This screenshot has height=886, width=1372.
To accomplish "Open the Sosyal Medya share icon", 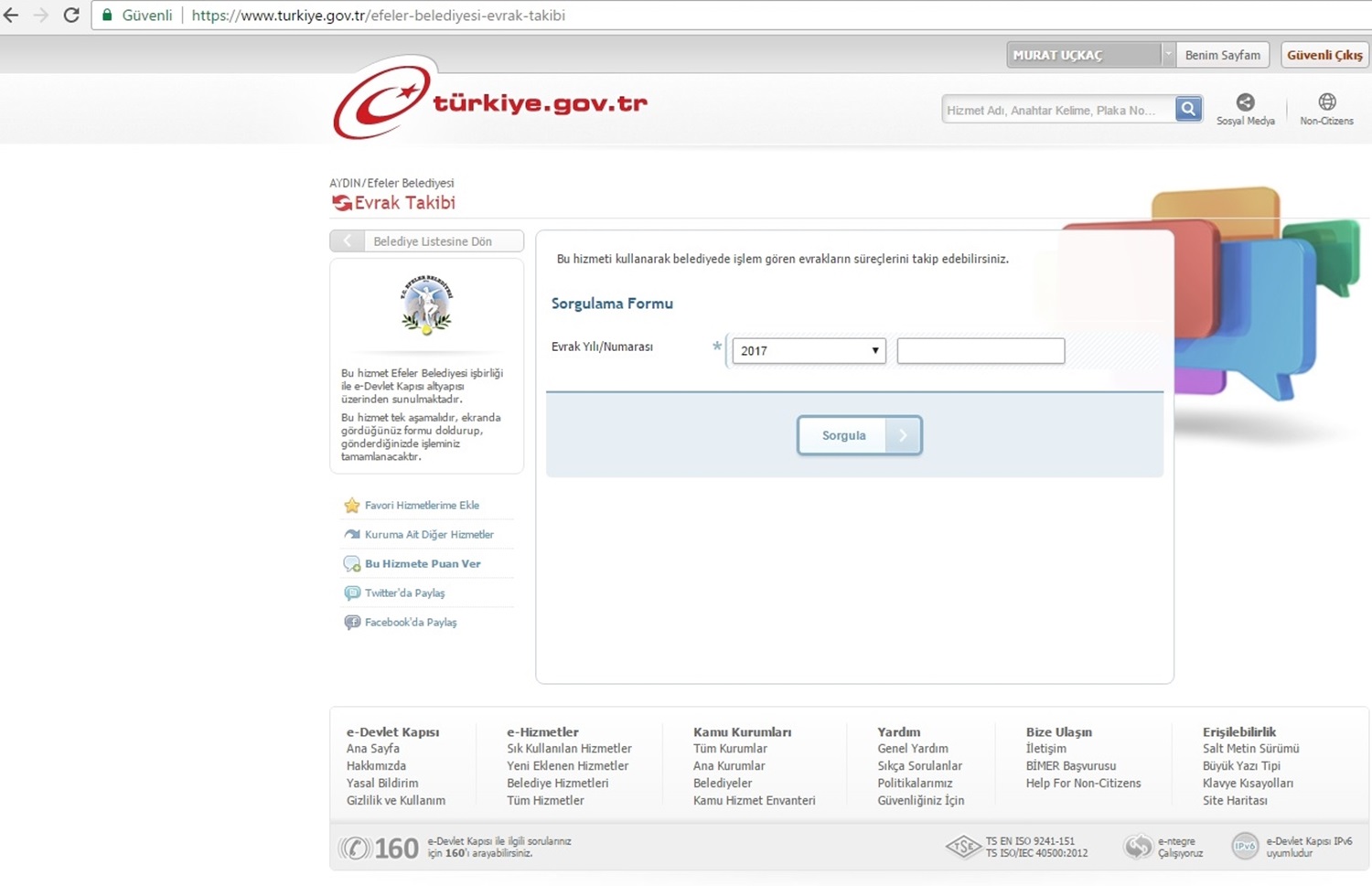I will click(x=1245, y=101).
